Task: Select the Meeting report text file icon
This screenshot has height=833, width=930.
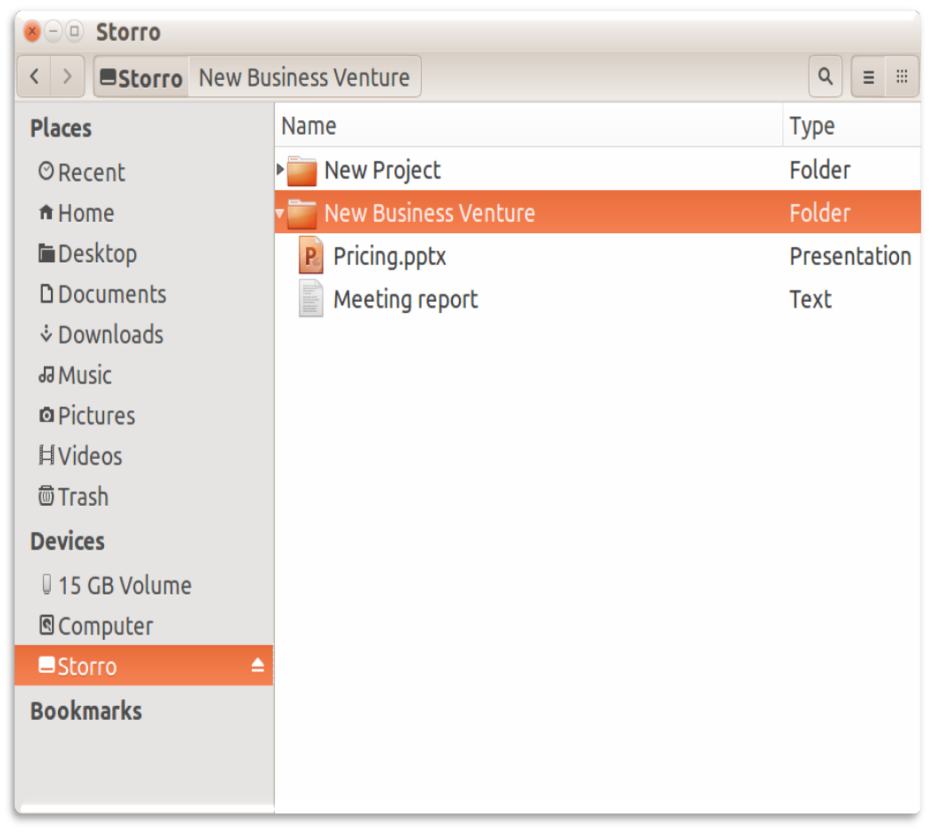Action: pyautogui.click(x=311, y=298)
